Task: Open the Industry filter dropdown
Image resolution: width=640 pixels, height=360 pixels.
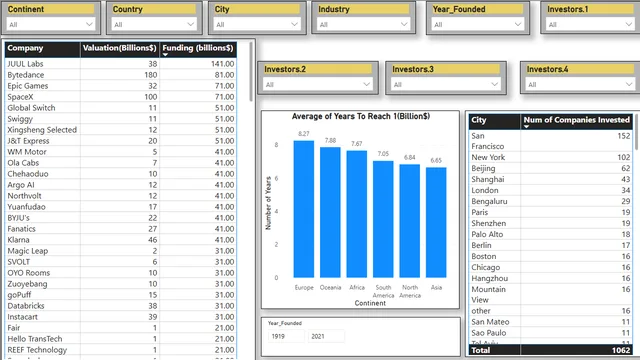Action: [x=363, y=24]
